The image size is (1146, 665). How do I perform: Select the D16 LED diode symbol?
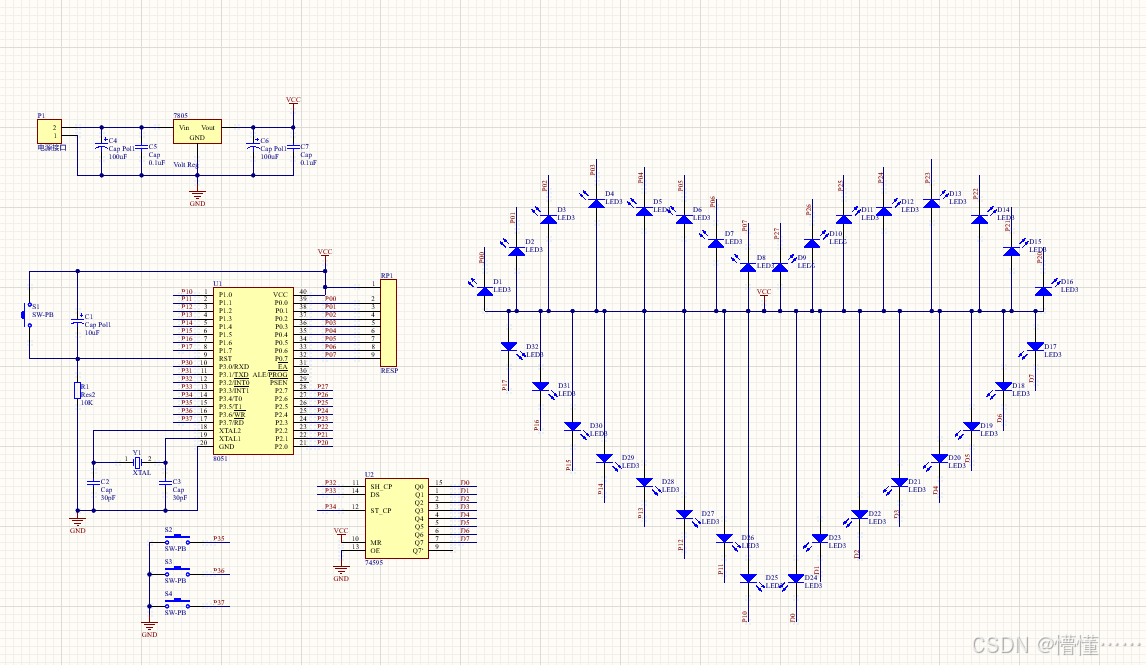pos(1044,289)
